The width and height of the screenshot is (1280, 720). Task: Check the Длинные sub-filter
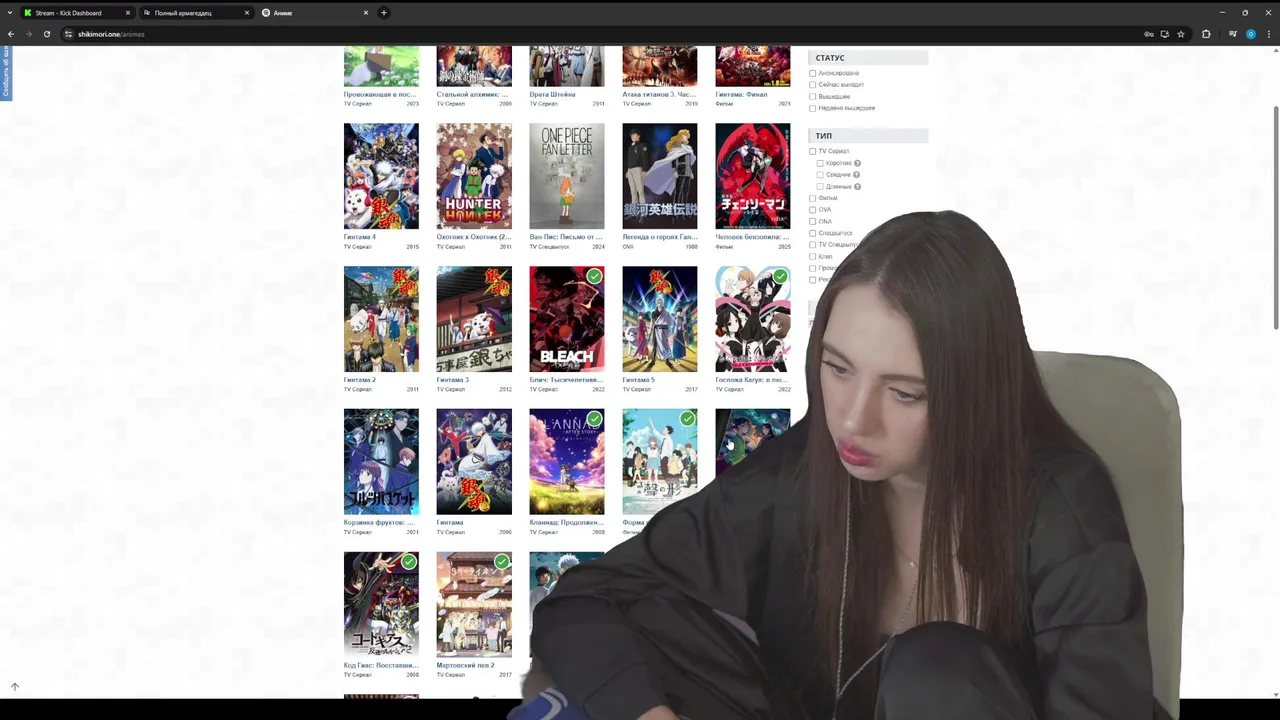coord(820,187)
